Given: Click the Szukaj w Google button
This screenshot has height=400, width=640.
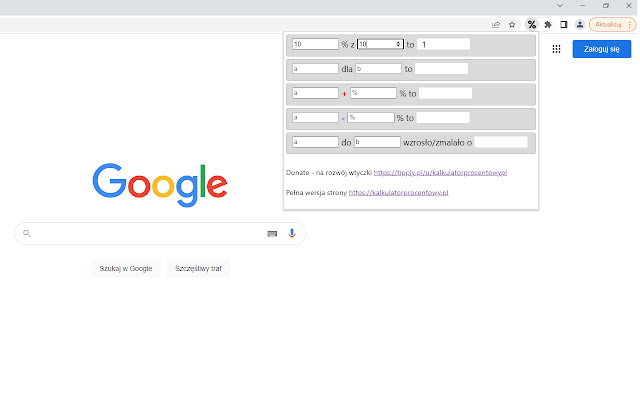Looking at the screenshot, I should tap(126, 269).
